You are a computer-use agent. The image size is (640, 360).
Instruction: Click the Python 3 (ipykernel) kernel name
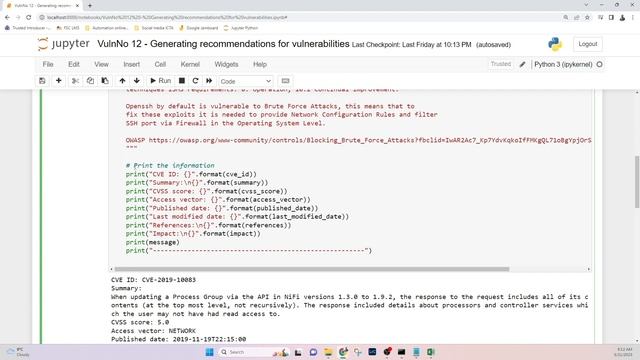[x=563, y=64]
